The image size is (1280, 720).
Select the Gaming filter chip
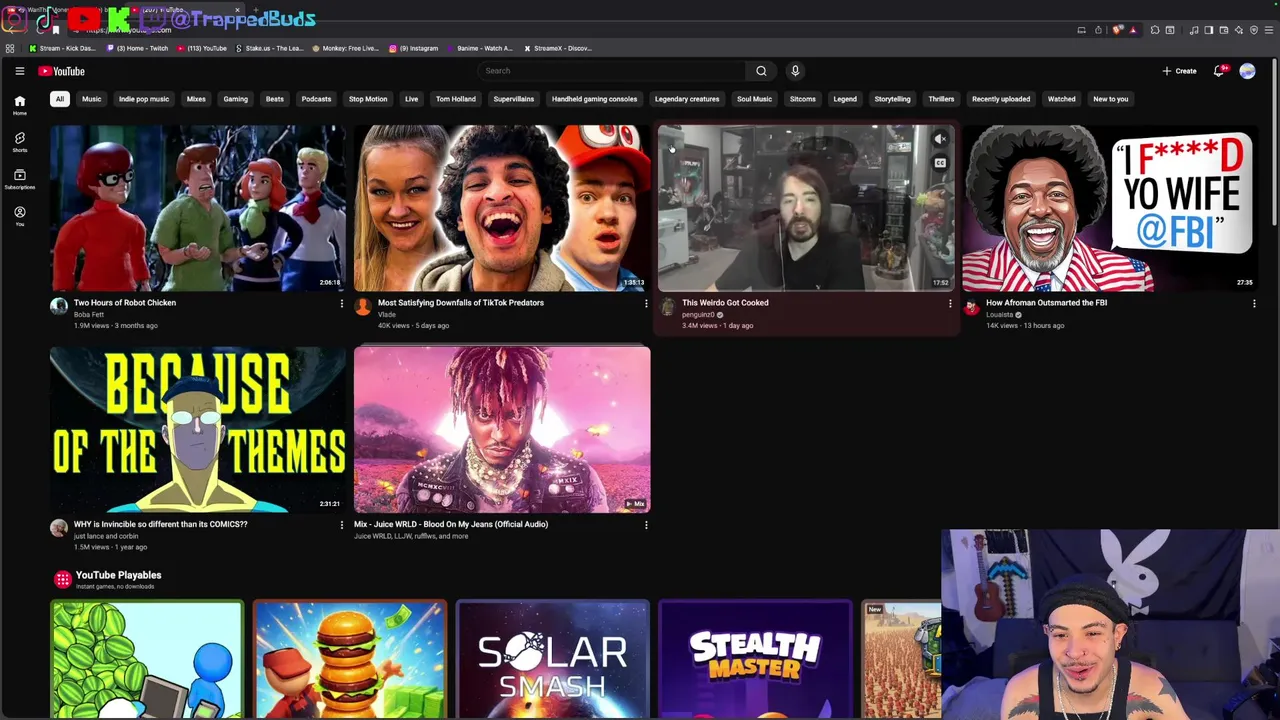point(236,99)
